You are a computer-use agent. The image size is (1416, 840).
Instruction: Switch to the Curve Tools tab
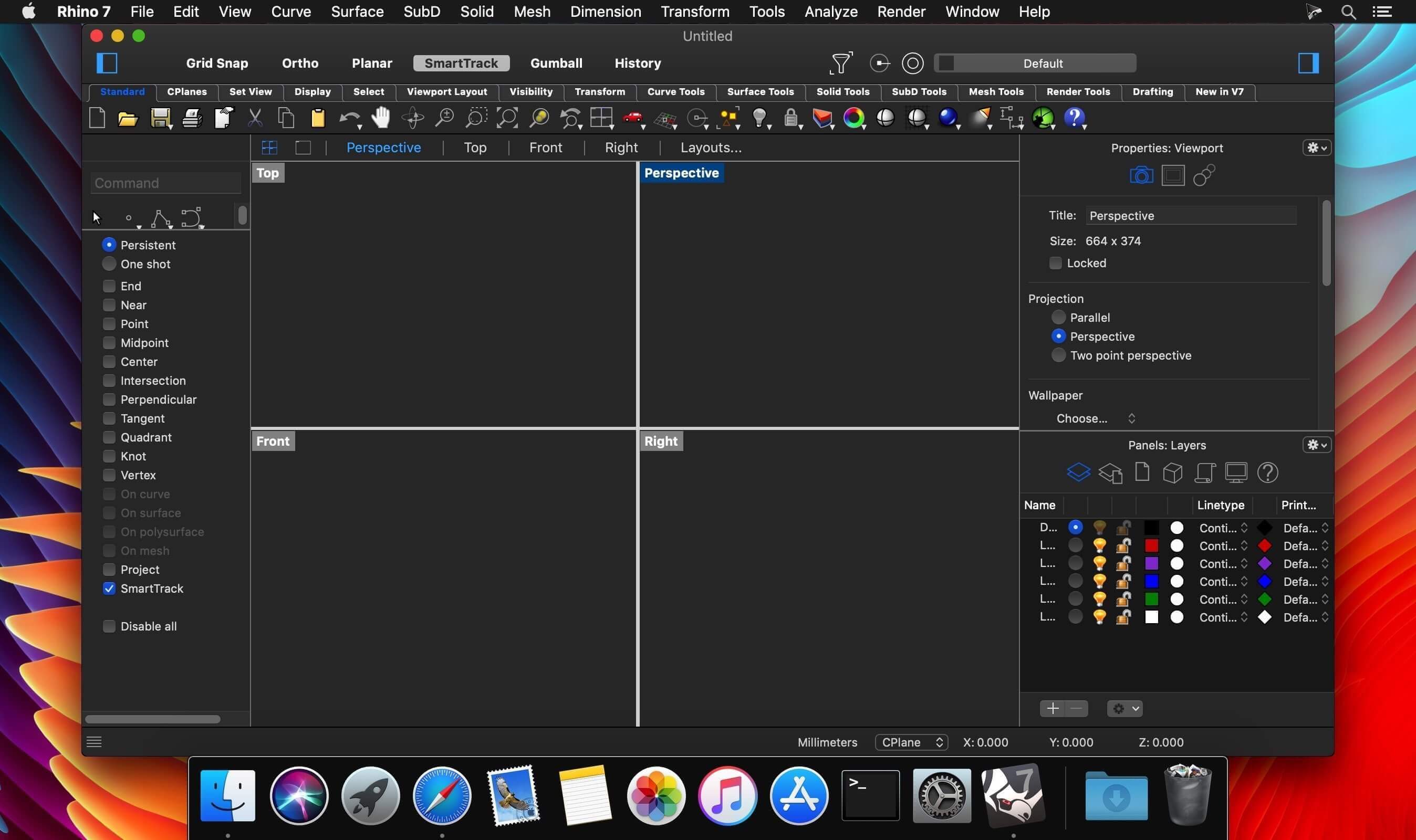[x=675, y=92]
